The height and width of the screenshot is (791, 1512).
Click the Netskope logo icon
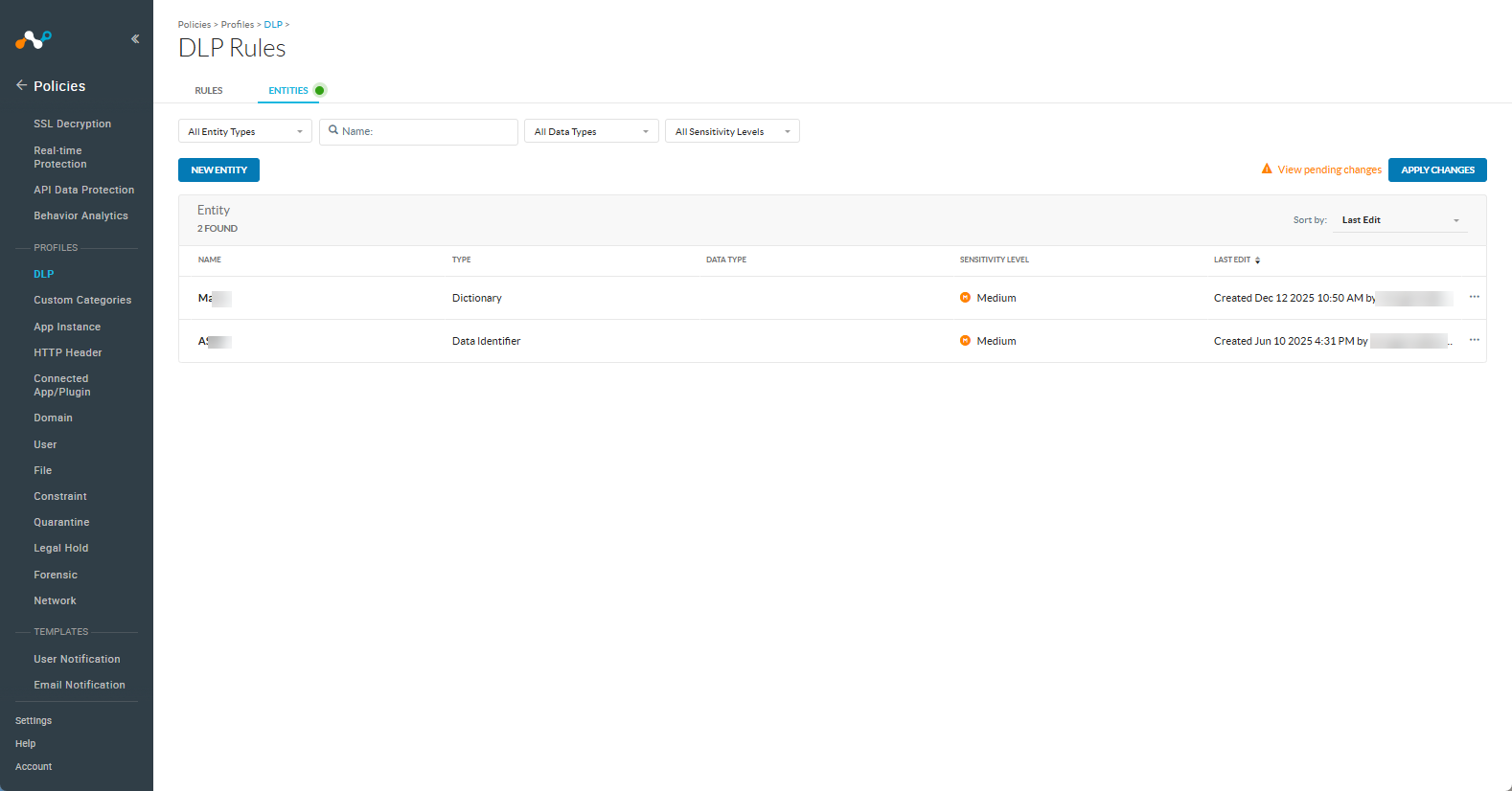pyautogui.click(x=34, y=39)
